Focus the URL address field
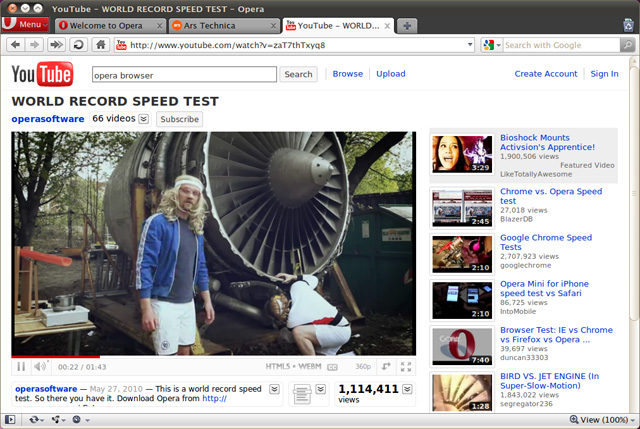Image resolution: width=640 pixels, height=429 pixels. coord(296,45)
